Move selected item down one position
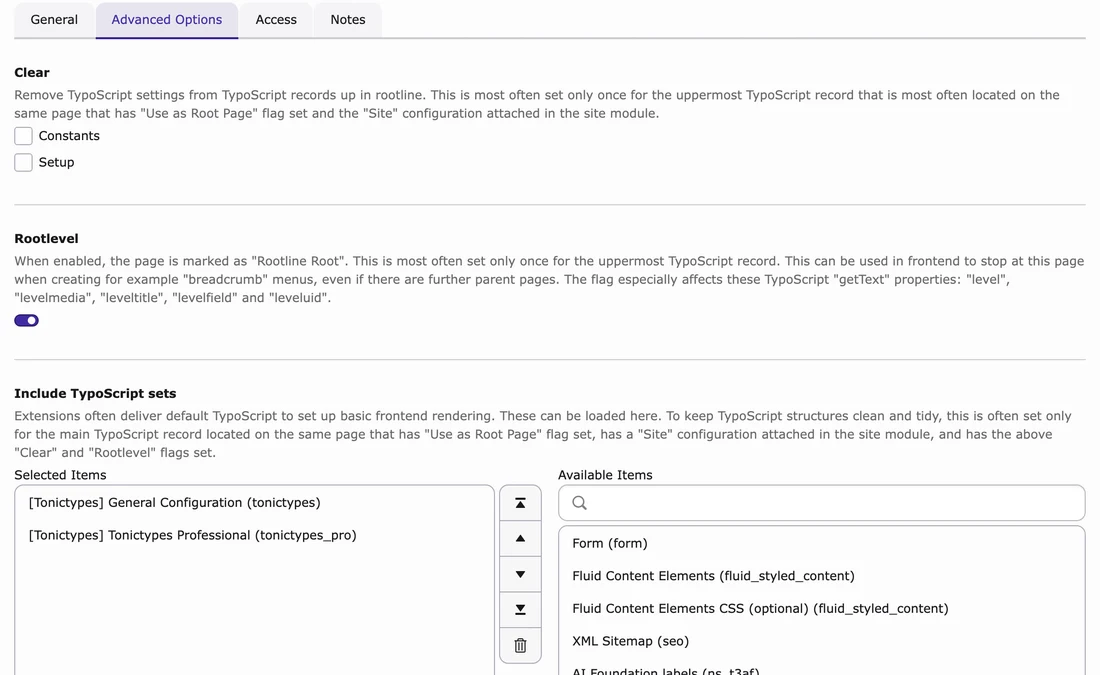Screen dimensions: 1100x675 [520, 574]
